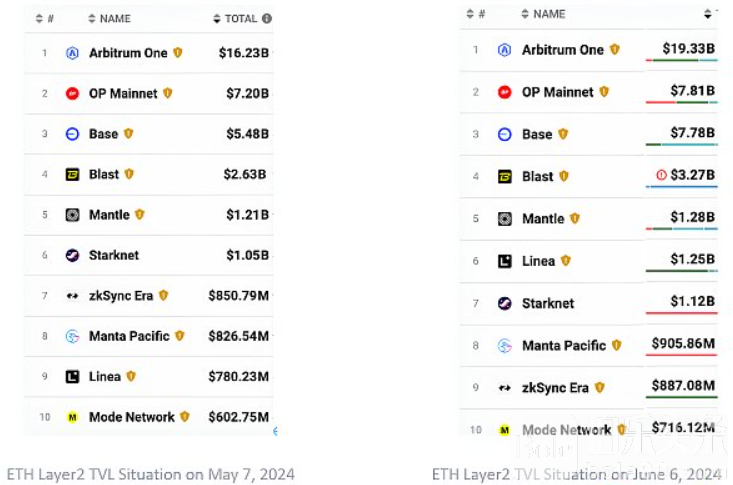The width and height of the screenshot is (733, 485).
Task: Sort right table by NAME column
Action: (543, 14)
